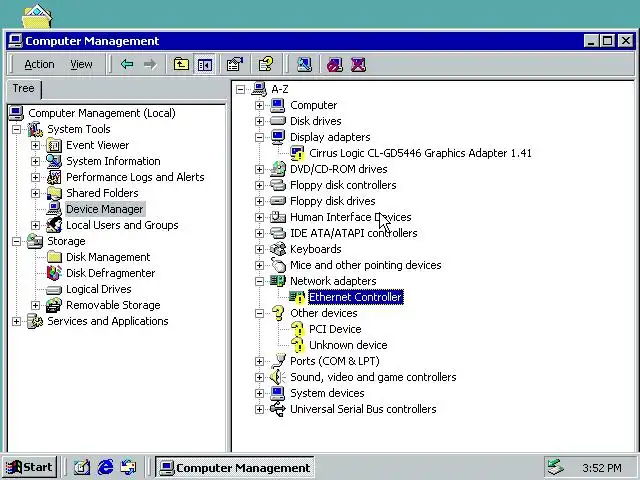Expand the Event Viewer node
Image resolution: width=640 pixels, height=480 pixels.
36,146
